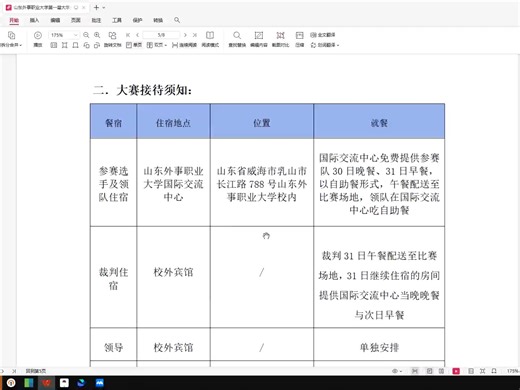Open the red app icon in the taskbar

click(x=47, y=383)
